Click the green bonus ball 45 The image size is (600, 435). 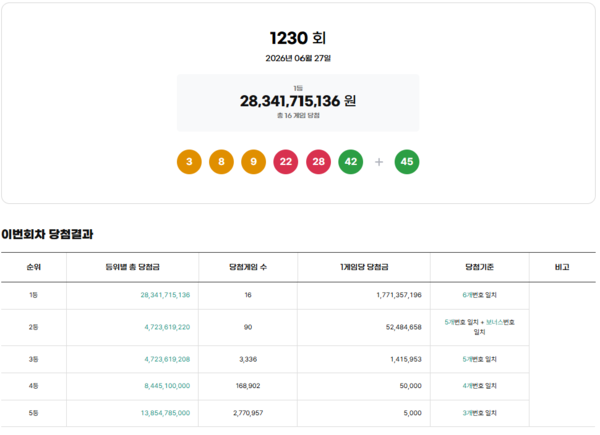tap(407, 162)
